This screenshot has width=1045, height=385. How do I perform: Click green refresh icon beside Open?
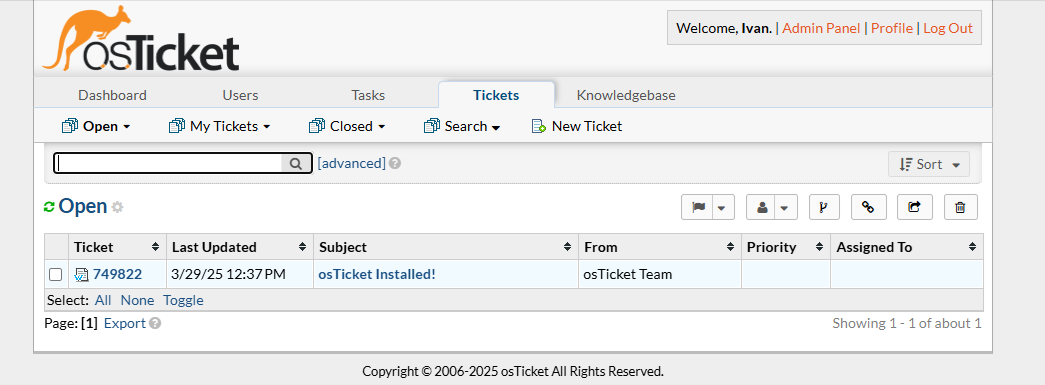49,207
